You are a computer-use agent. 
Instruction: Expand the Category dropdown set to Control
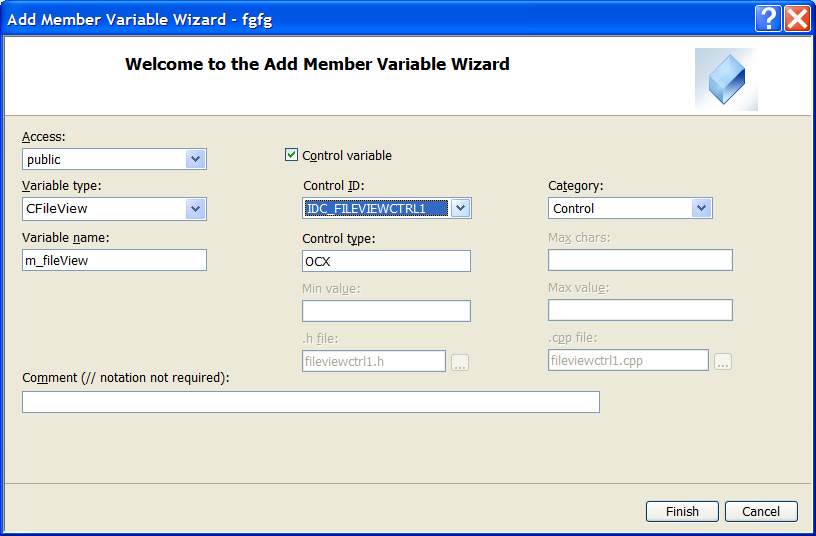coord(701,208)
